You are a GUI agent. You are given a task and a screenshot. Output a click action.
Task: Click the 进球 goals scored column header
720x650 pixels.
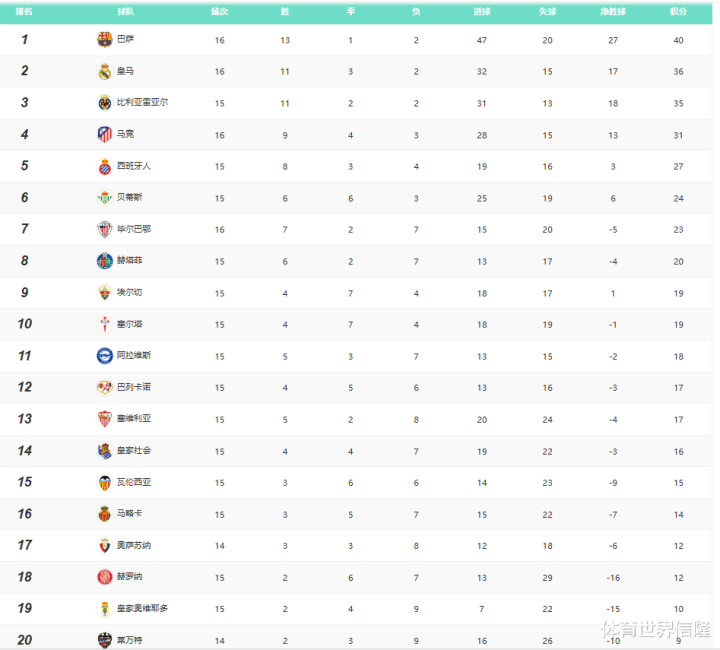click(x=481, y=12)
